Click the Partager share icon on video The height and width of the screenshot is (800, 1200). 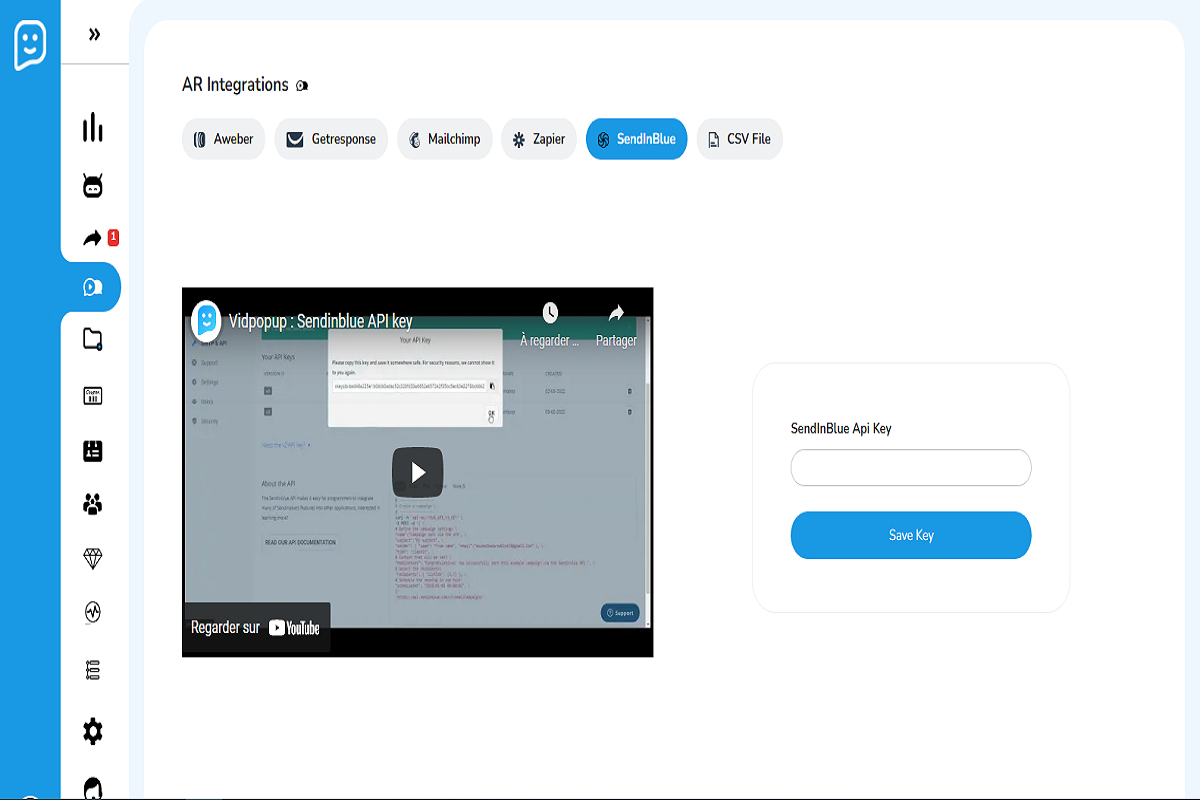coord(616,313)
